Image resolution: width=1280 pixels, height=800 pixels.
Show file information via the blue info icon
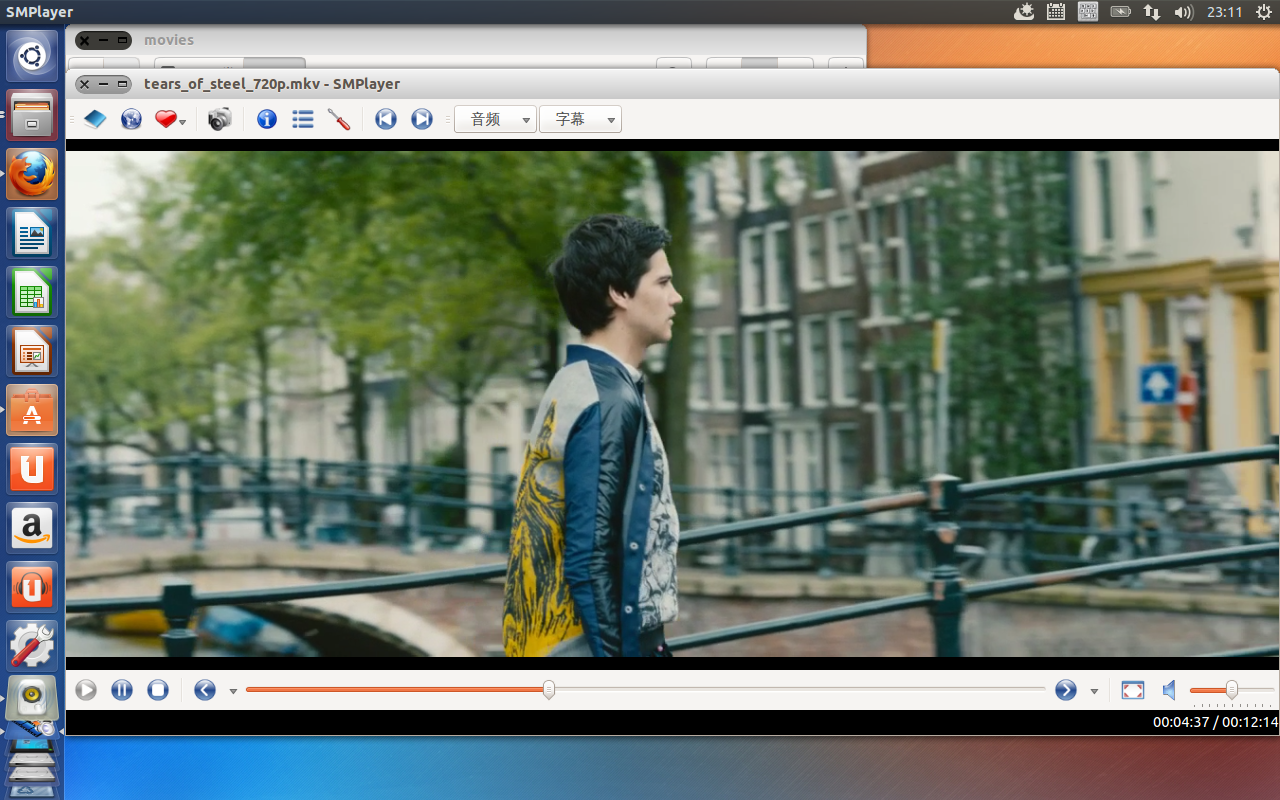(267, 120)
